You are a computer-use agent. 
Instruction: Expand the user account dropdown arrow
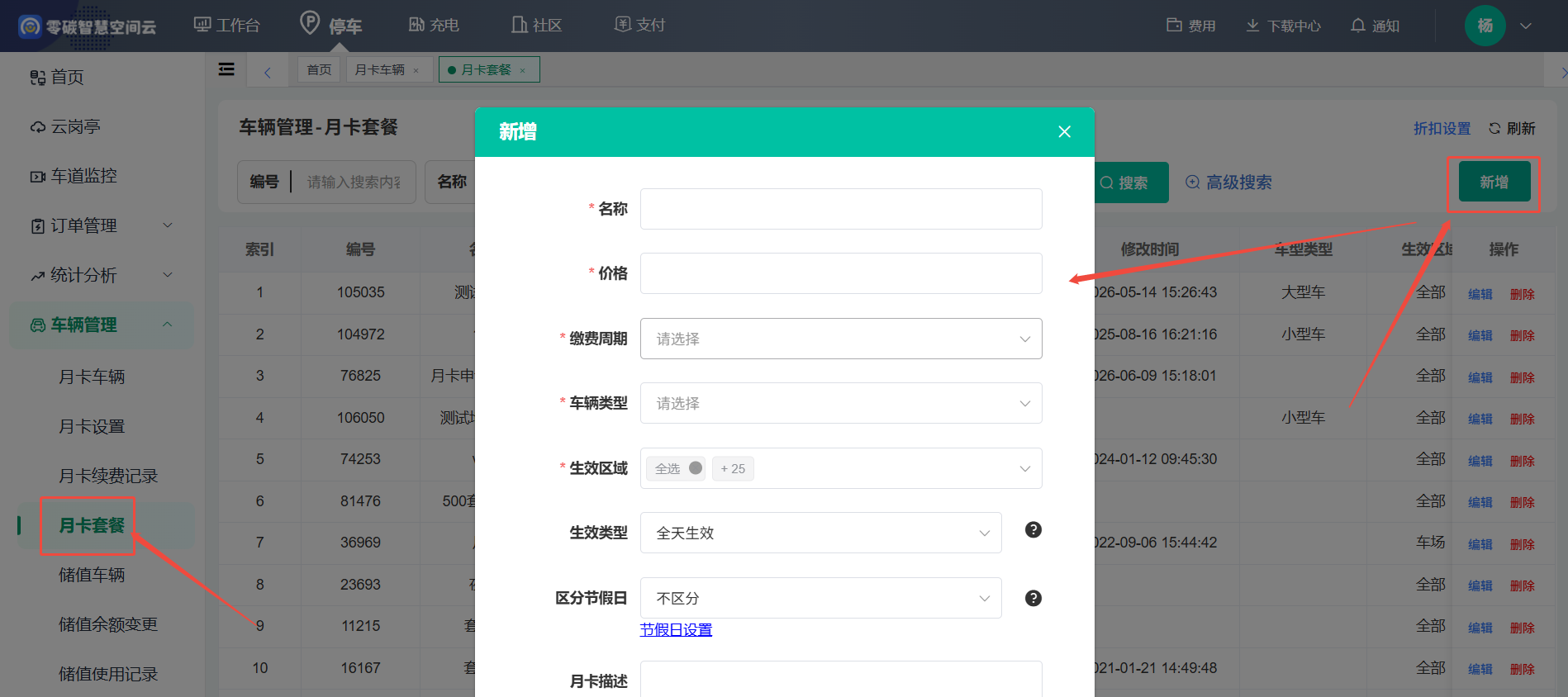click(1526, 26)
